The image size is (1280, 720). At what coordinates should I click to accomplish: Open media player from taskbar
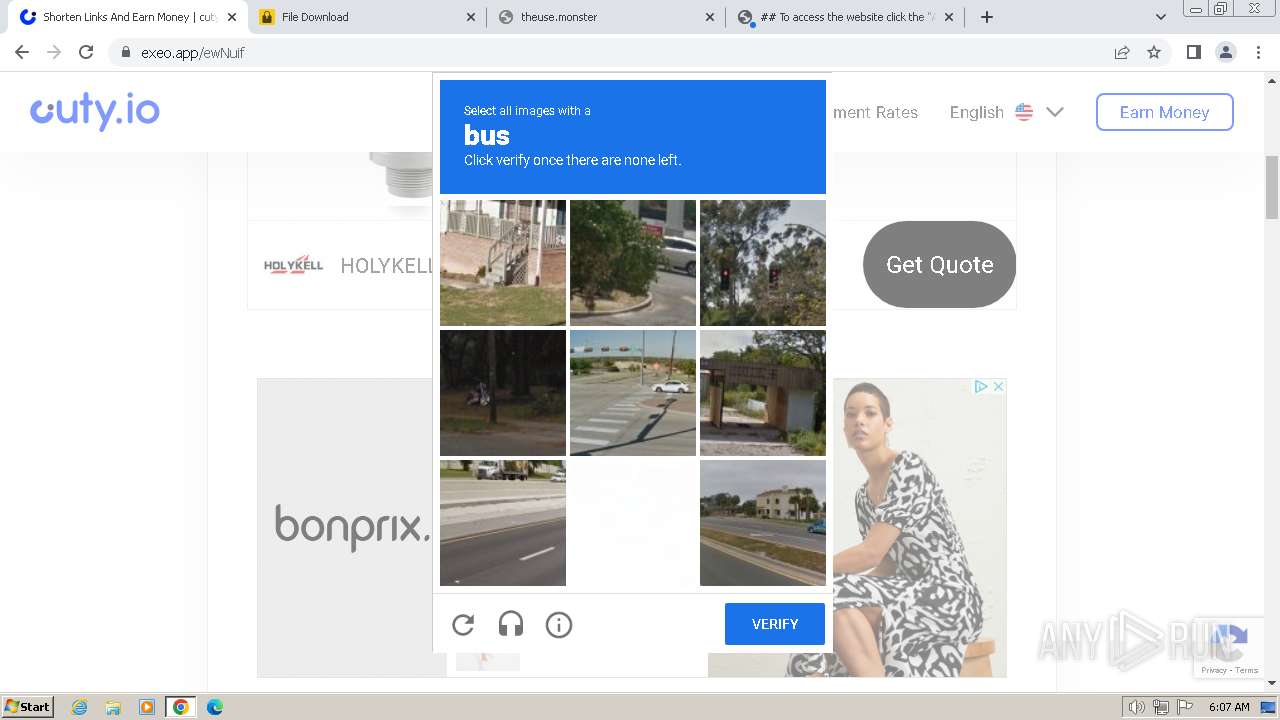[x=147, y=707]
